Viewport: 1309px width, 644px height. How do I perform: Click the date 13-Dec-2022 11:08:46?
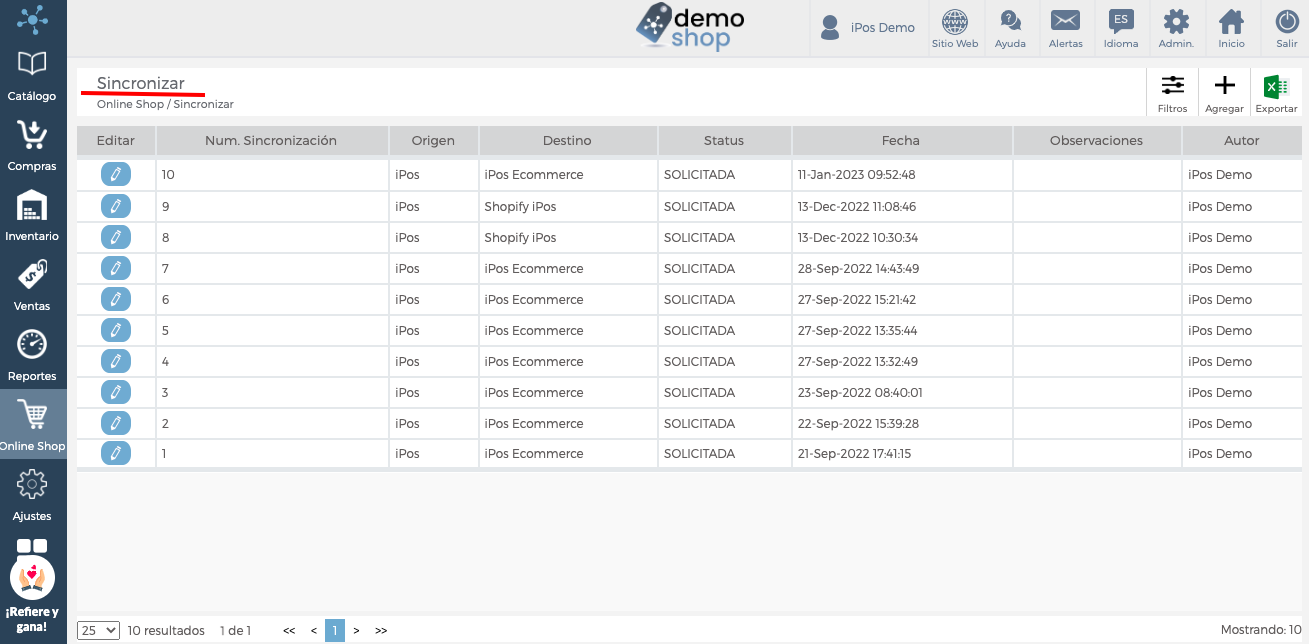point(857,207)
